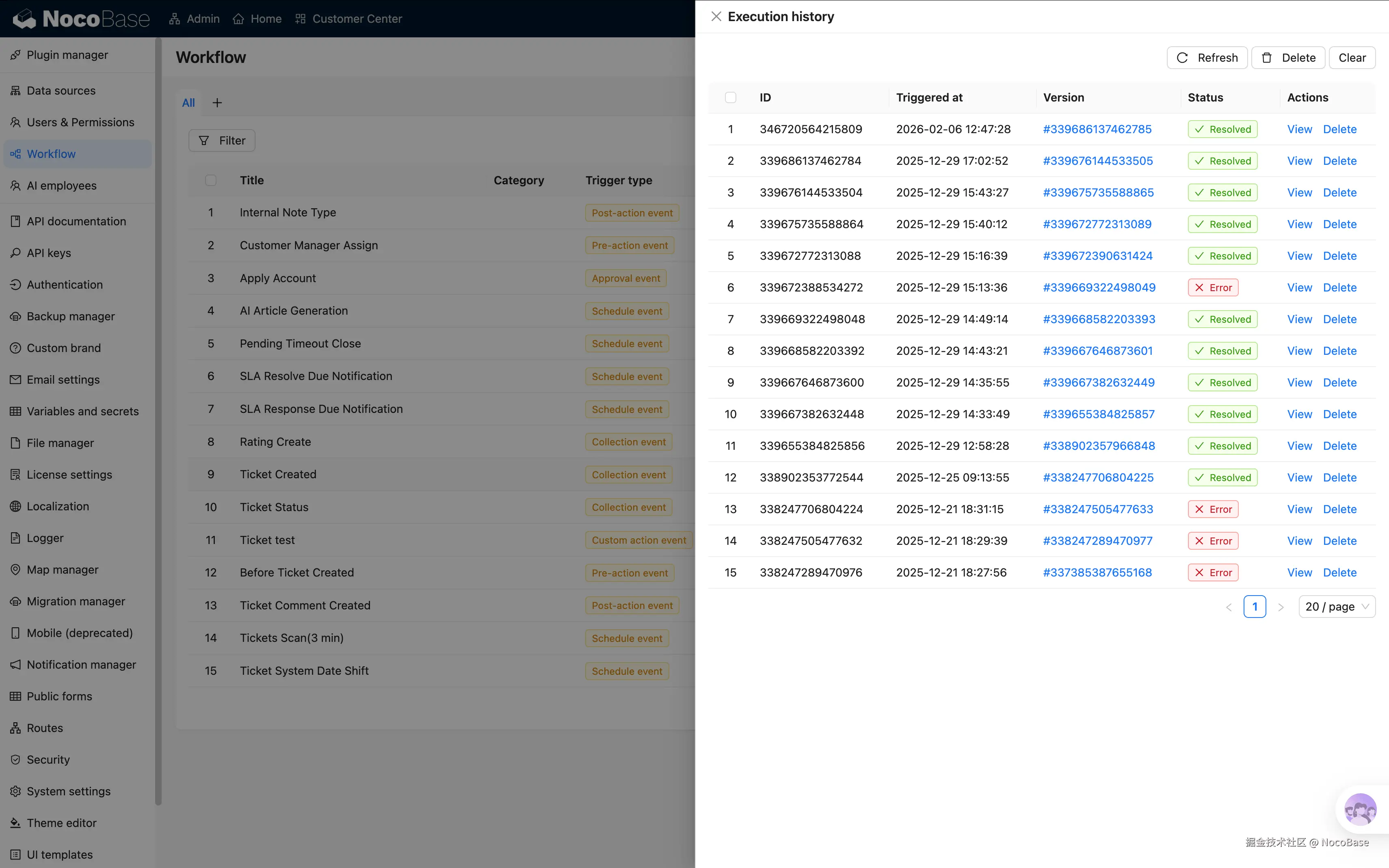1389x868 pixels.
Task: Toggle the select-all checkbox in execution history
Action: point(730,97)
